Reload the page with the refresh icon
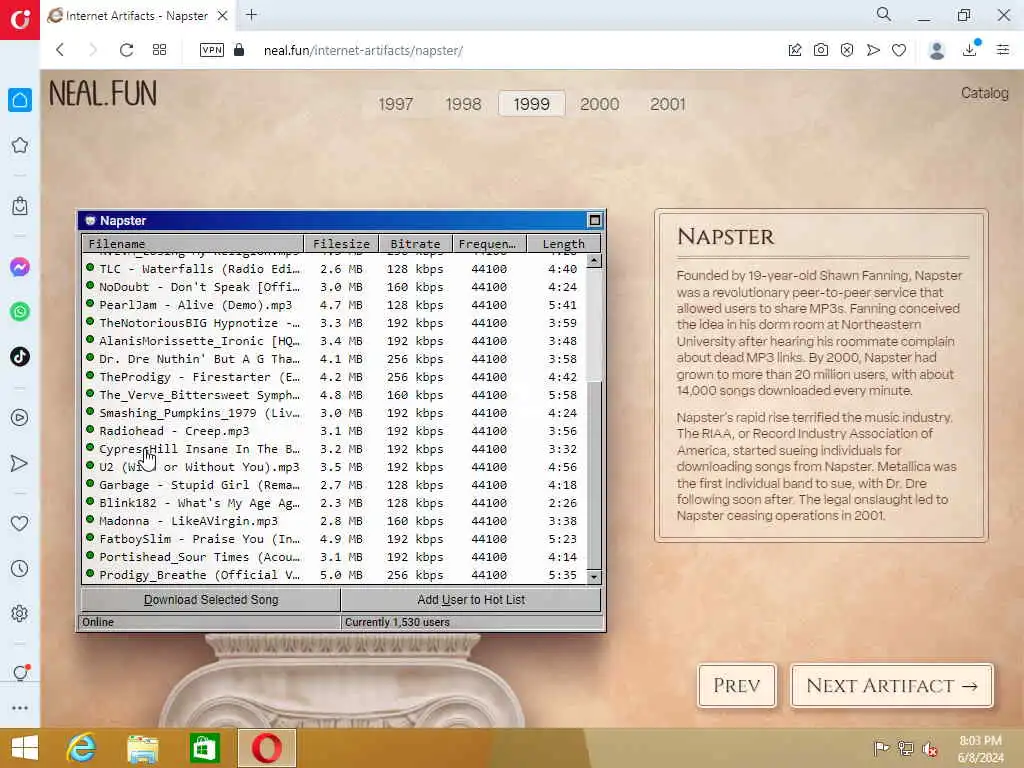This screenshot has height=768, width=1024. click(126, 50)
